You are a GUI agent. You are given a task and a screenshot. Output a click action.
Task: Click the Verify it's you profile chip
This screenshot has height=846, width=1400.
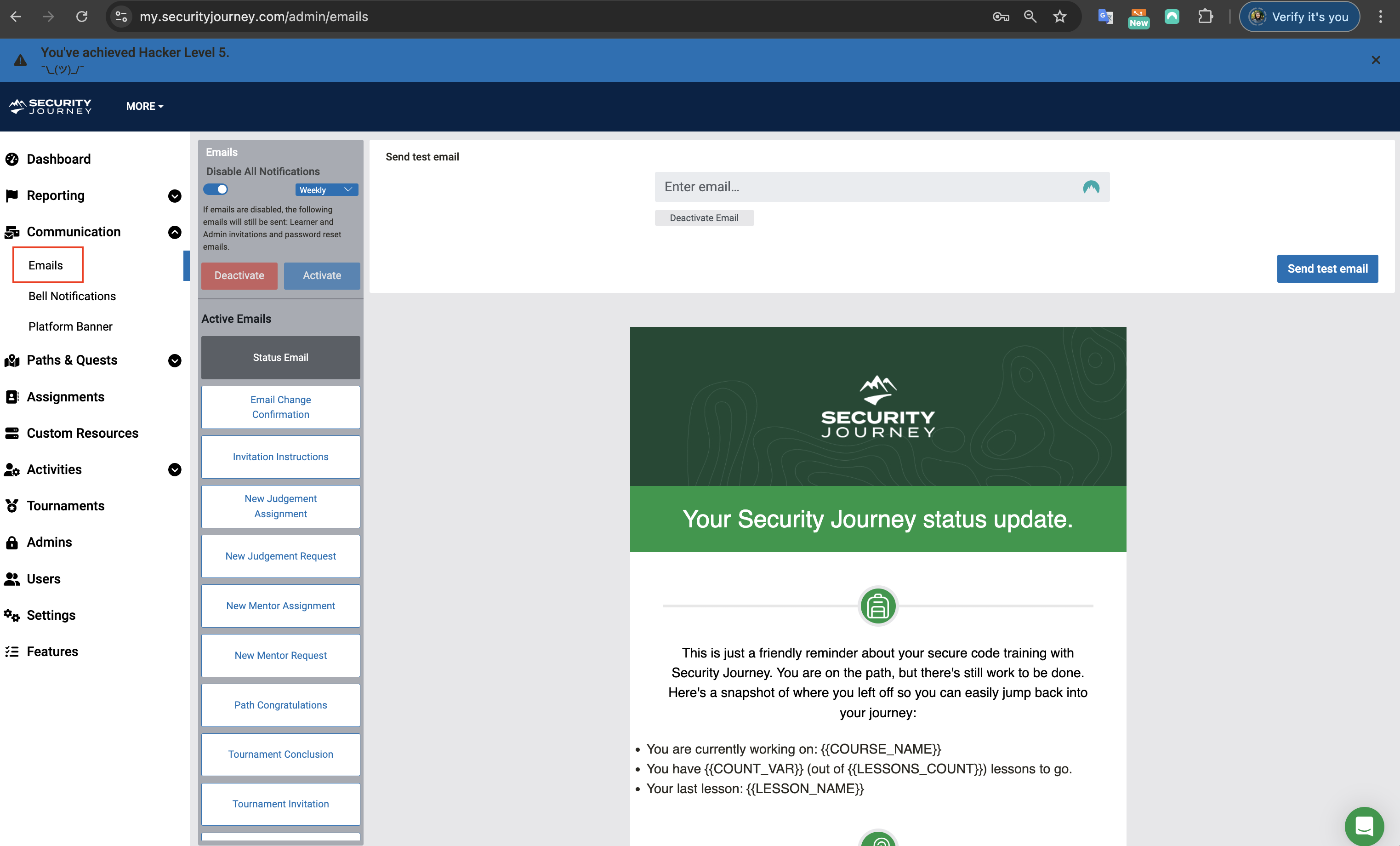click(1299, 17)
